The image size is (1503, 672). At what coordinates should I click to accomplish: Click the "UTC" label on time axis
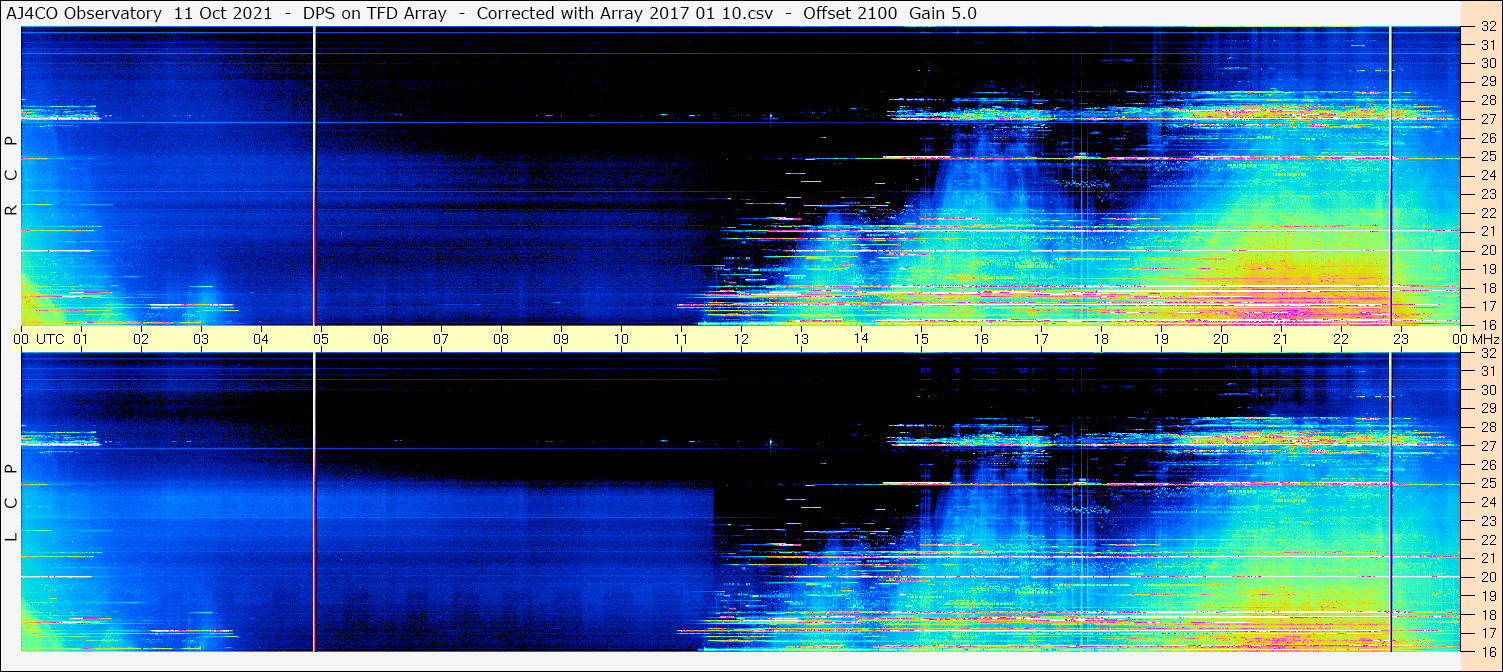tap(50, 339)
